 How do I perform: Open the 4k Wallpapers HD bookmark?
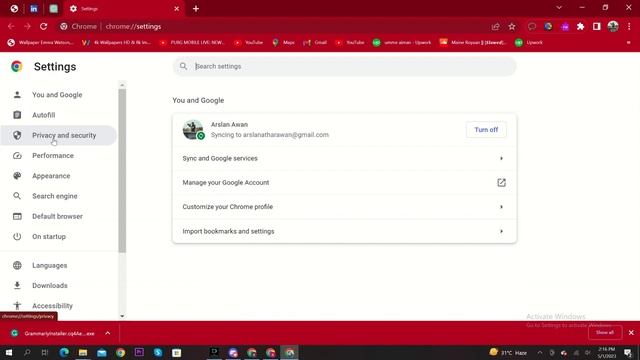pos(116,42)
